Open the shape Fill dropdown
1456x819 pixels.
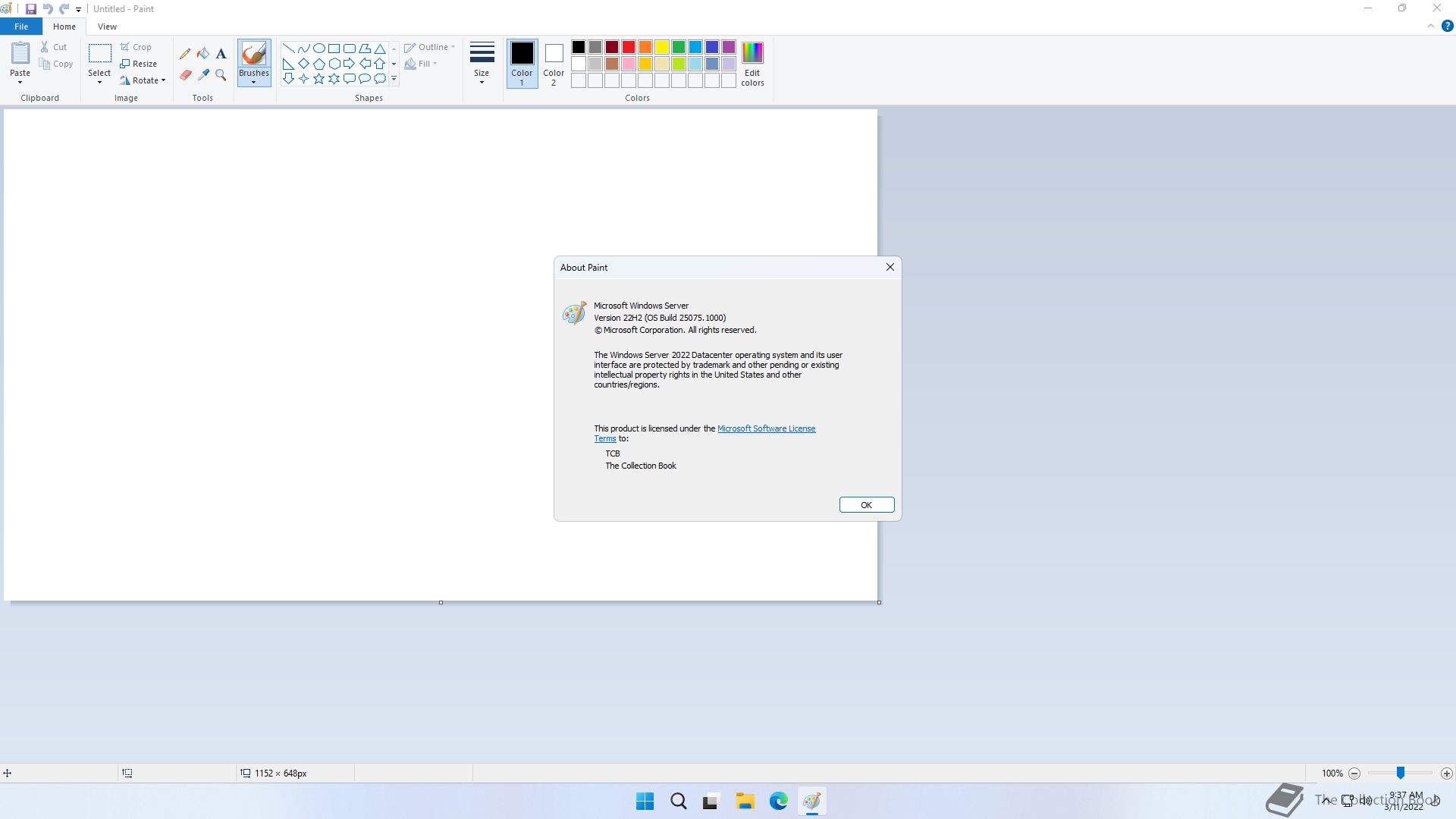[x=421, y=64]
